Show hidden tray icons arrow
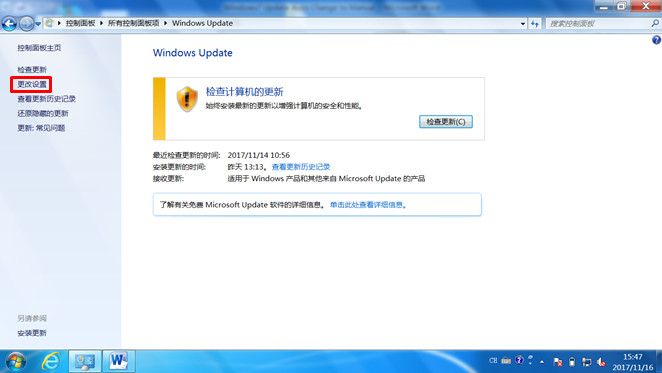Image resolution: width=662 pixels, height=373 pixels. point(542,362)
